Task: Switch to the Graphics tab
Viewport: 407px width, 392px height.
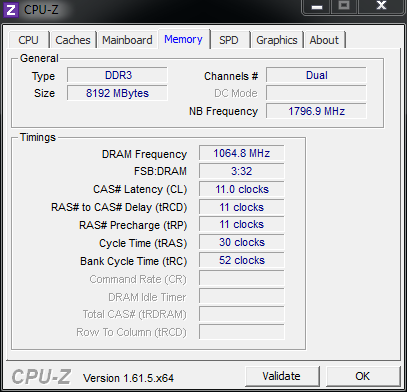Action: point(277,40)
